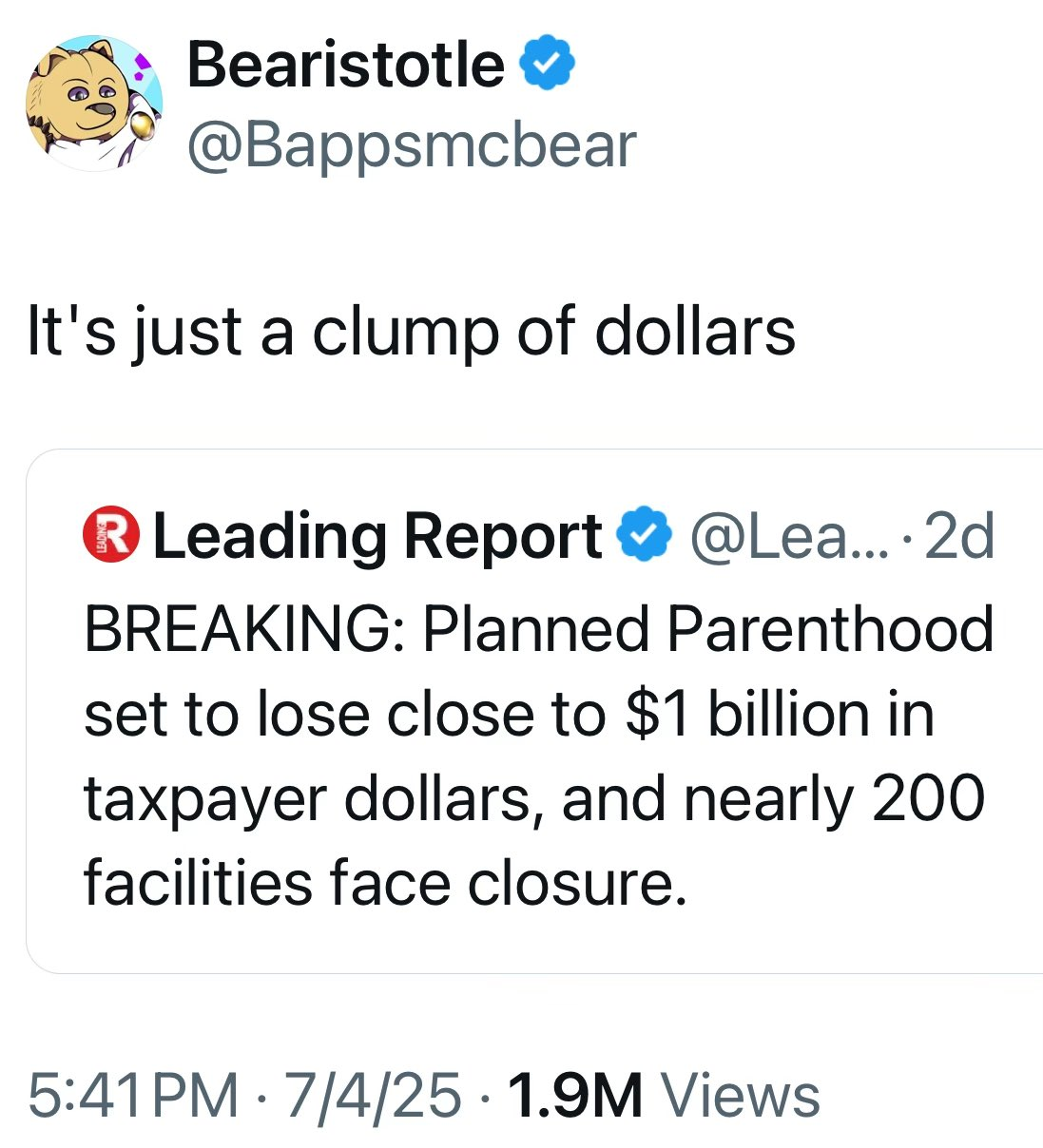The height and width of the screenshot is (1148, 1043).
Task: Click "Planned Parenthood" in the quoted text
Action: click(707, 630)
